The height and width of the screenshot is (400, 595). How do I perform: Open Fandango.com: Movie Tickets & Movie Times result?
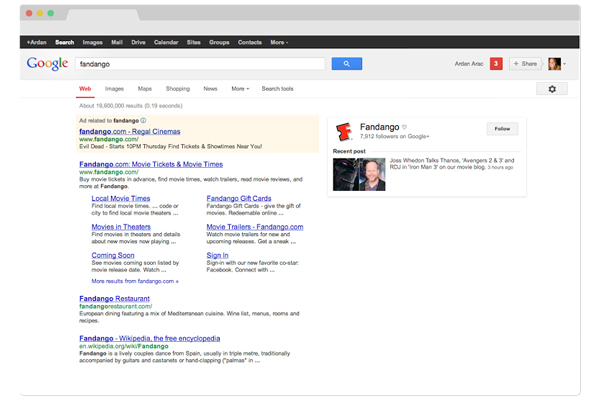tap(151, 164)
